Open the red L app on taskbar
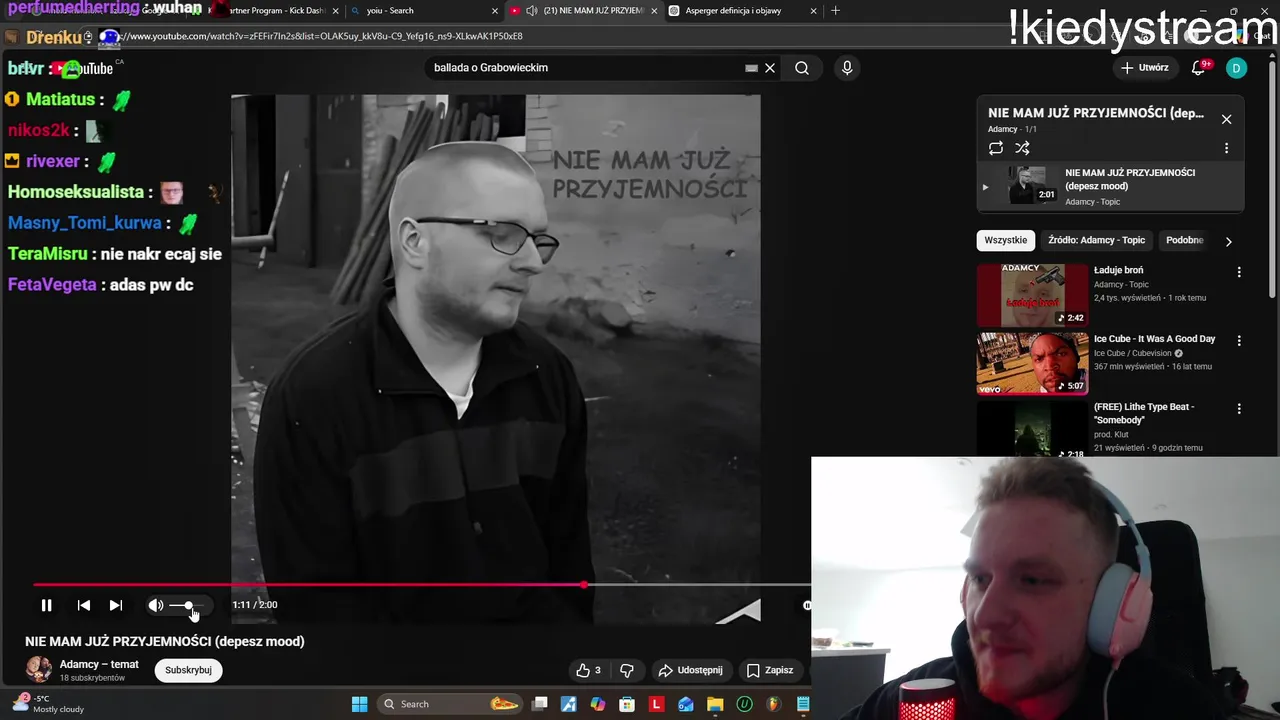This screenshot has height=720, width=1280. point(656,704)
